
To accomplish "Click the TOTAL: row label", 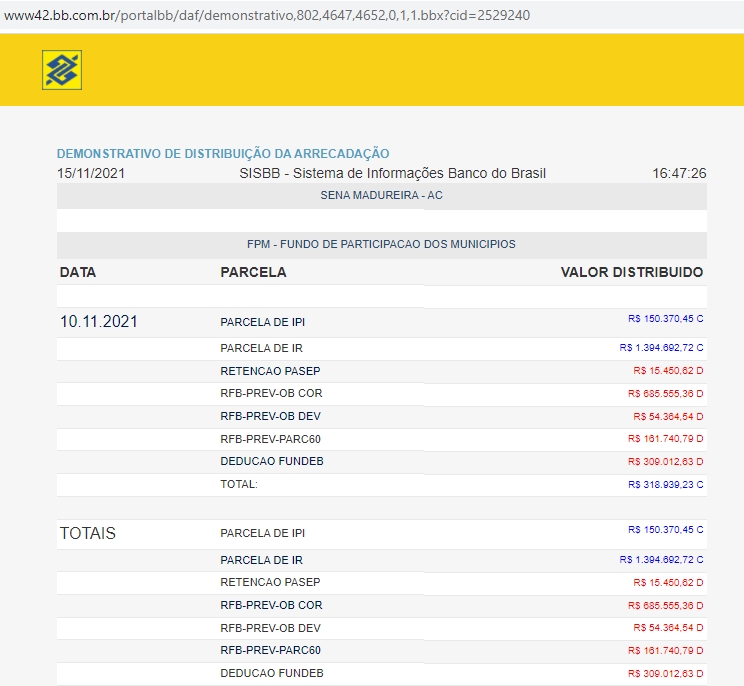I will pyautogui.click(x=239, y=484).
